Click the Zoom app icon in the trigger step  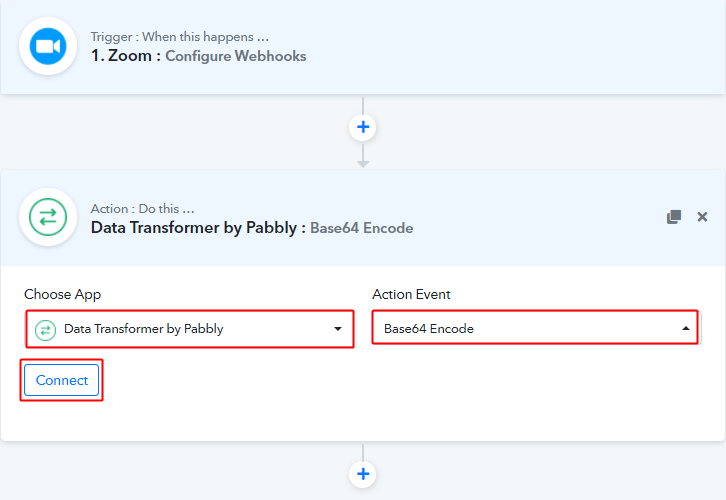[48, 46]
